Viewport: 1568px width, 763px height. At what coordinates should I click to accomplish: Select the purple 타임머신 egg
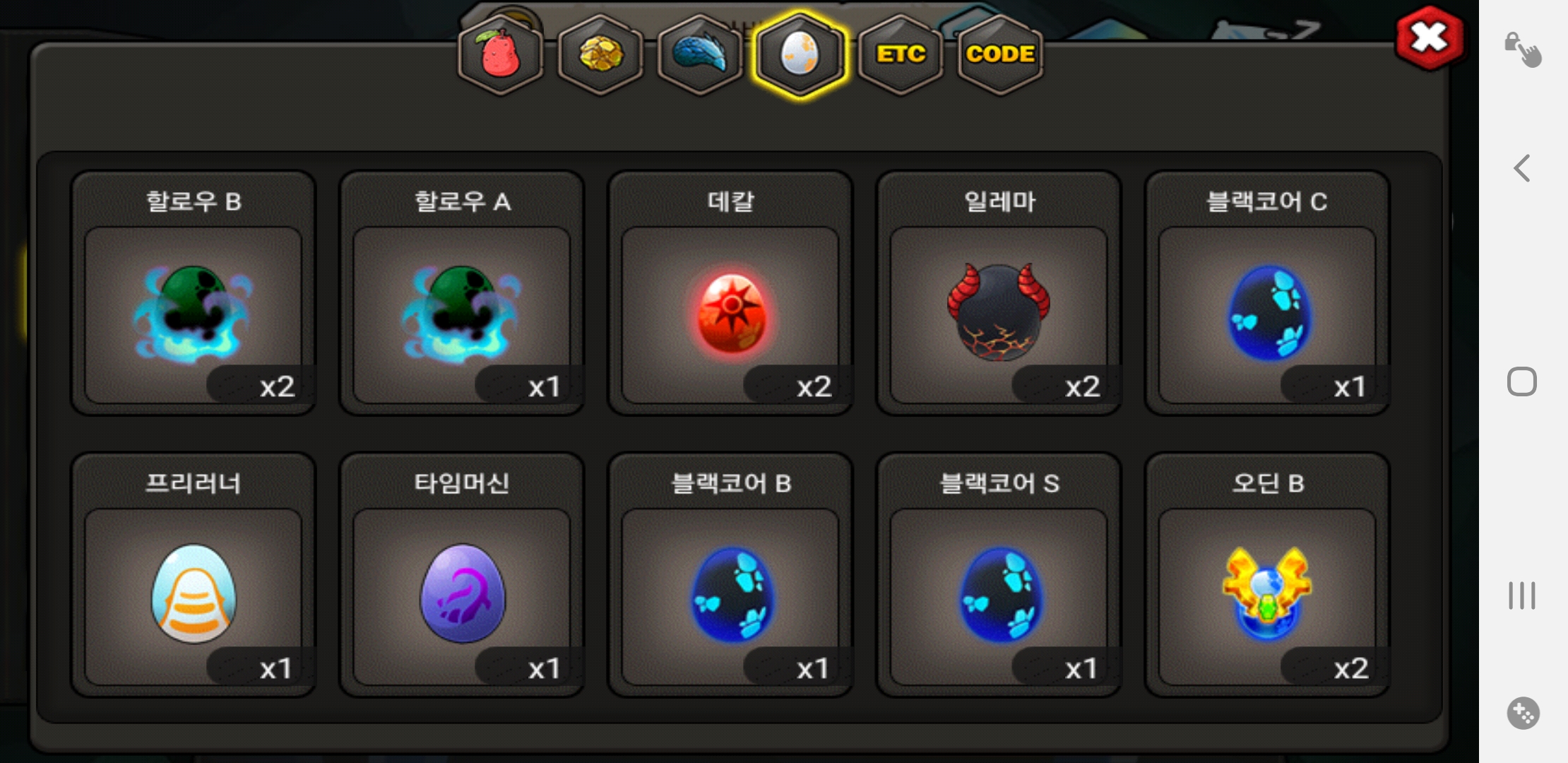(x=461, y=575)
